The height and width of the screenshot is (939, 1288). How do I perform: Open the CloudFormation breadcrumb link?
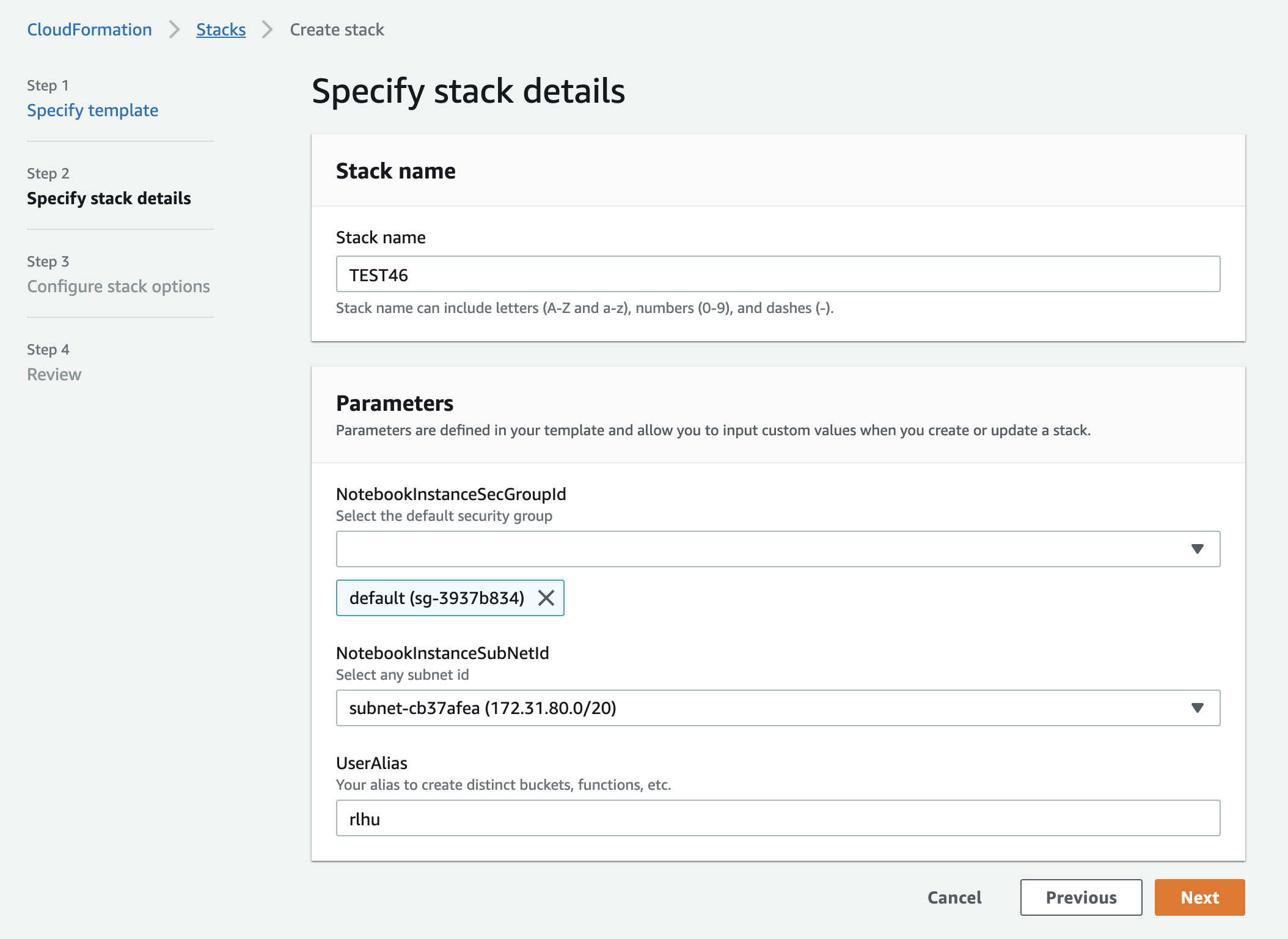89,29
